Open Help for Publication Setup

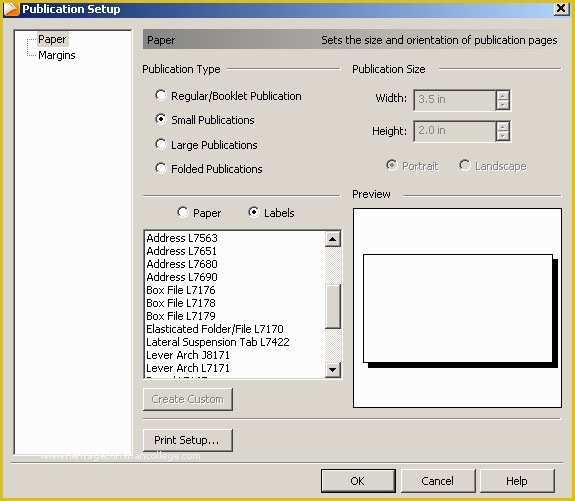point(517,481)
